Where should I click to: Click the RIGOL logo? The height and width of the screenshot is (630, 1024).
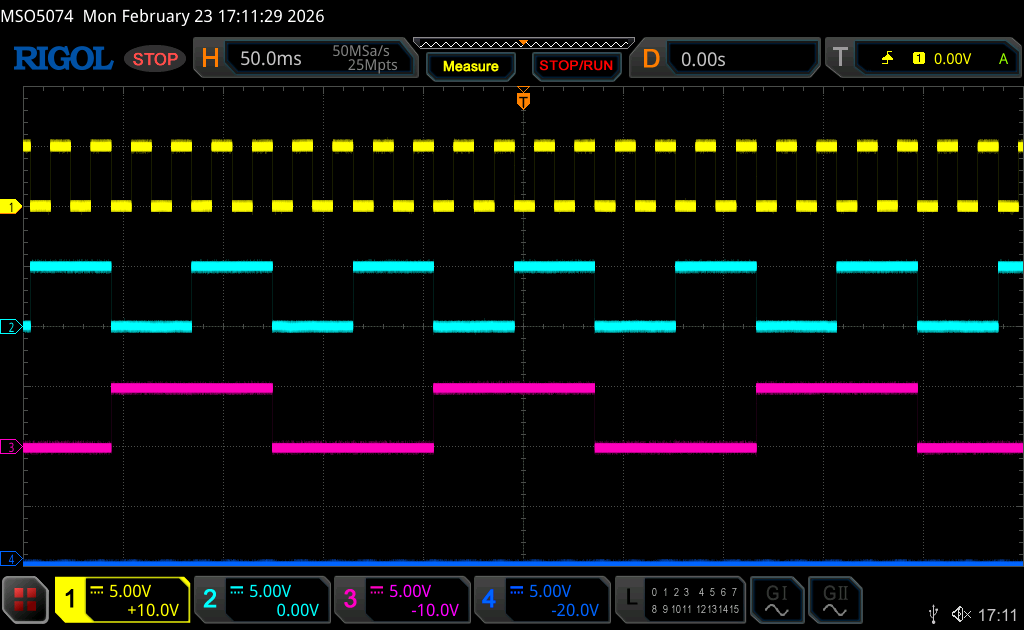(x=62, y=59)
